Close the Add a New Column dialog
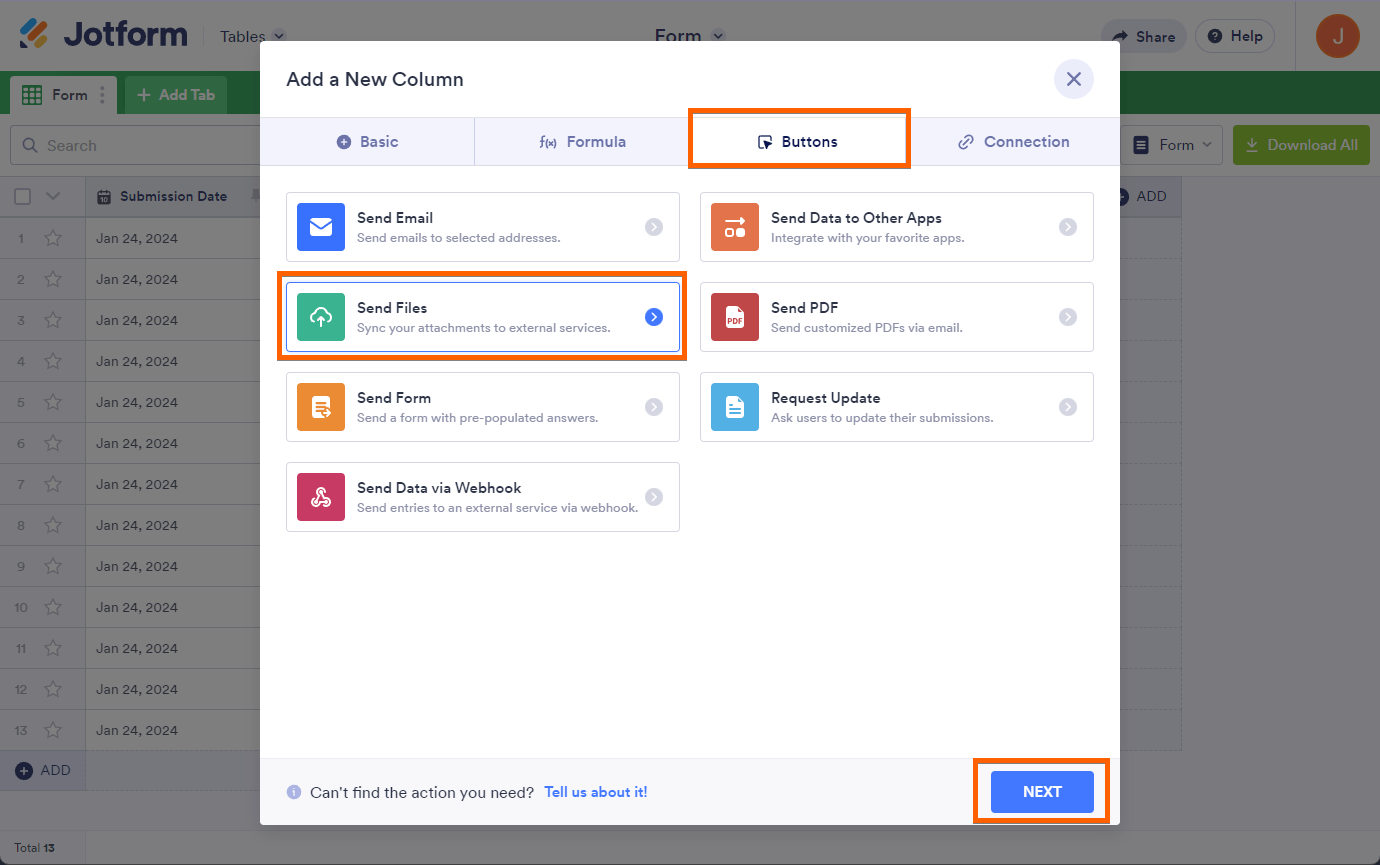The height and width of the screenshot is (865, 1380). click(x=1073, y=79)
